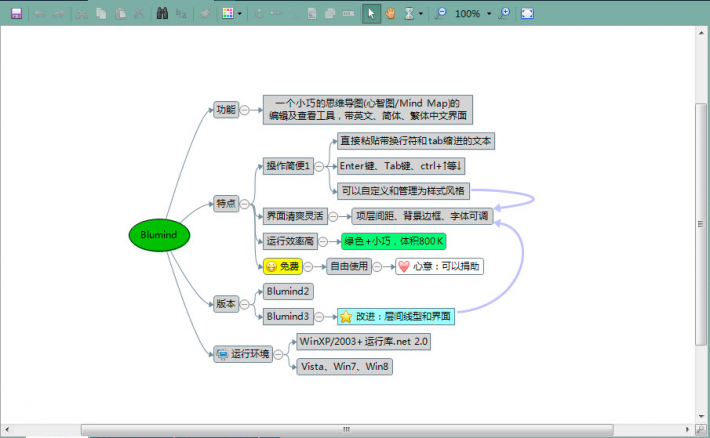Select the hand pan tool
This screenshot has height=438, width=710.
click(x=390, y=14)
